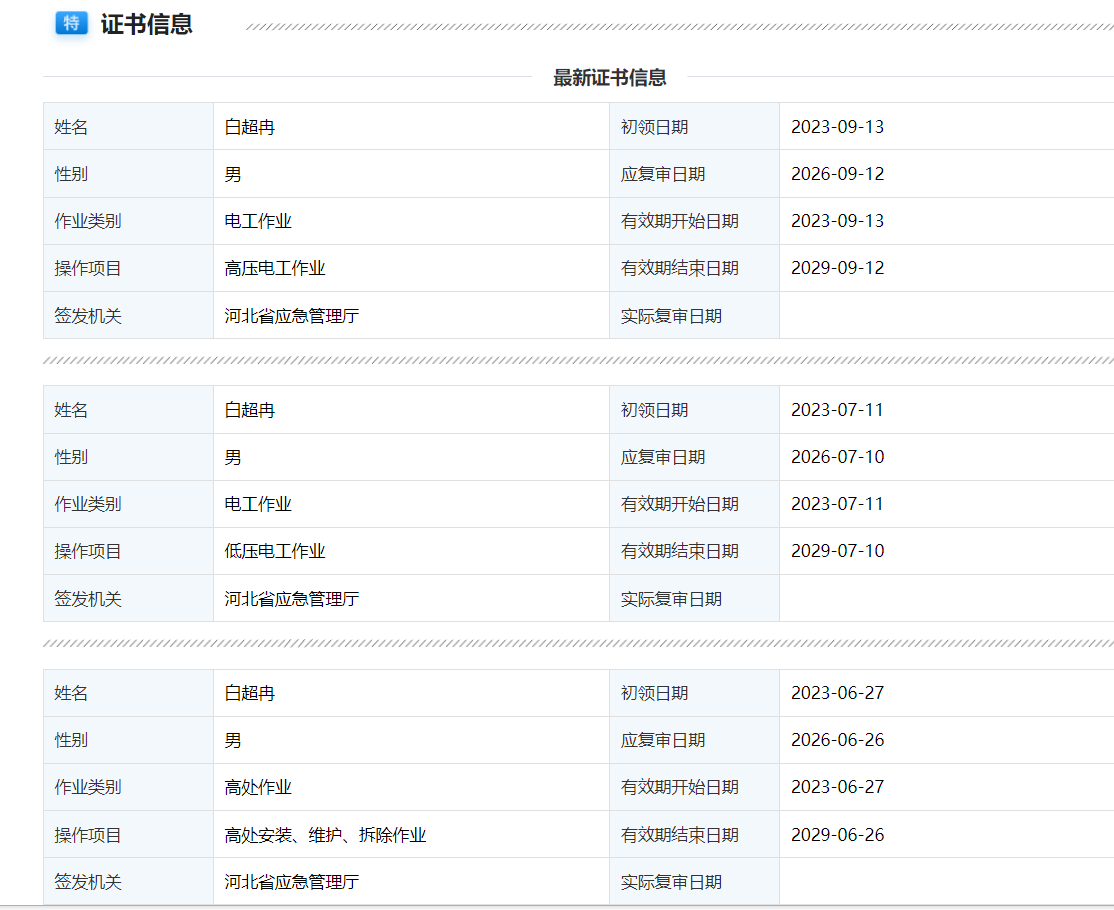Click empty 实际复审日期 field of 高处作业 certificate
Image resolution: width=1114 pixels, height=910 pixels.
tap(945, 882)
